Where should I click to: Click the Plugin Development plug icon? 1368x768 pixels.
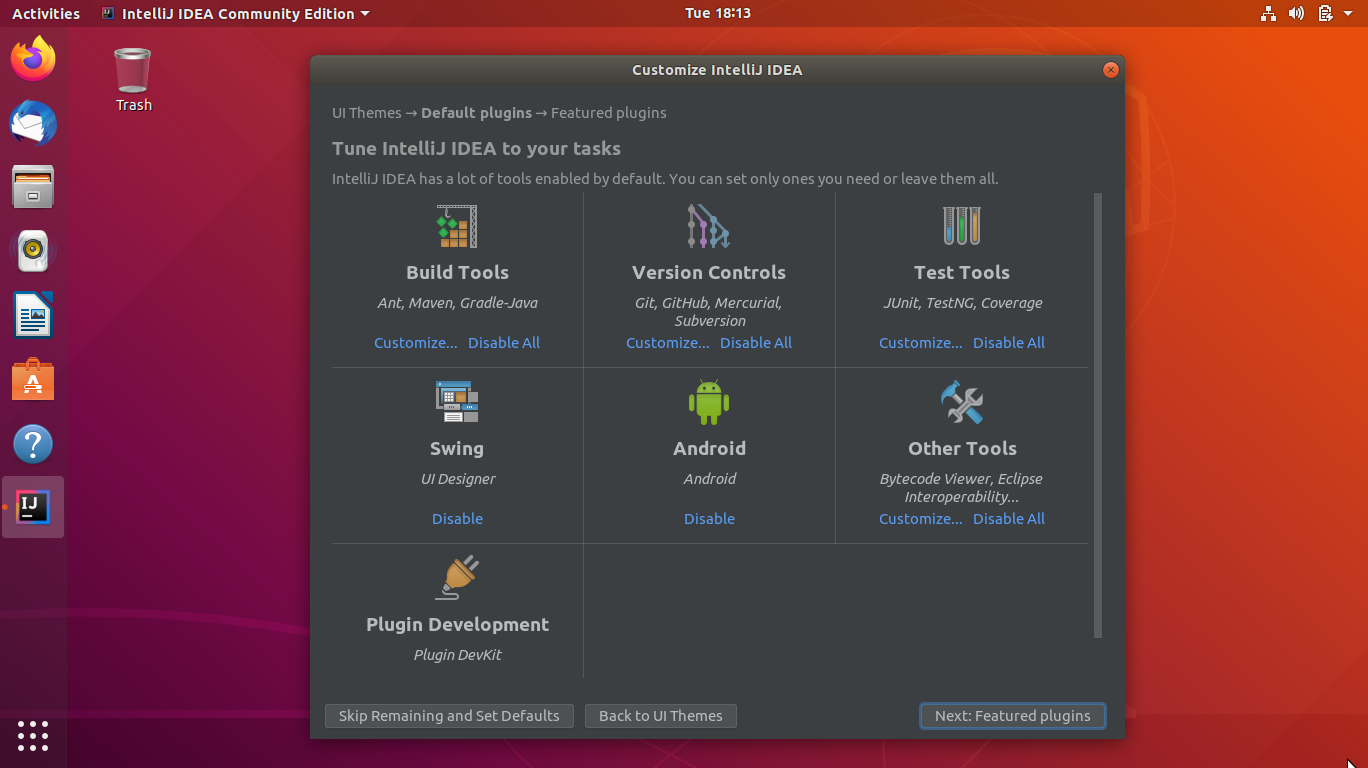tap(457, 578)
